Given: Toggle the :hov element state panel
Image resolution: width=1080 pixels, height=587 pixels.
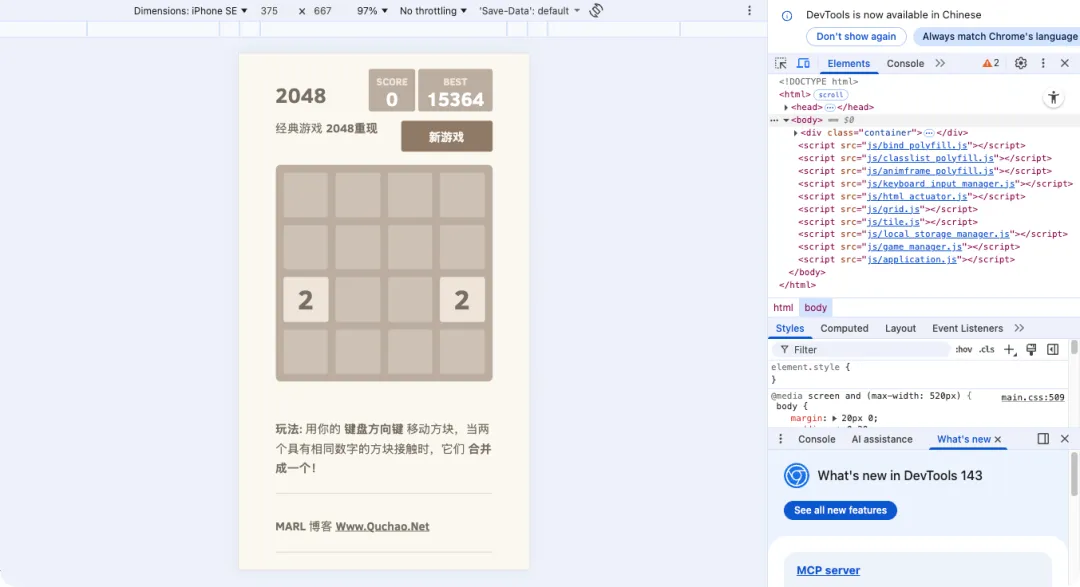Looking at the screenshot, I should click(963, 350).
